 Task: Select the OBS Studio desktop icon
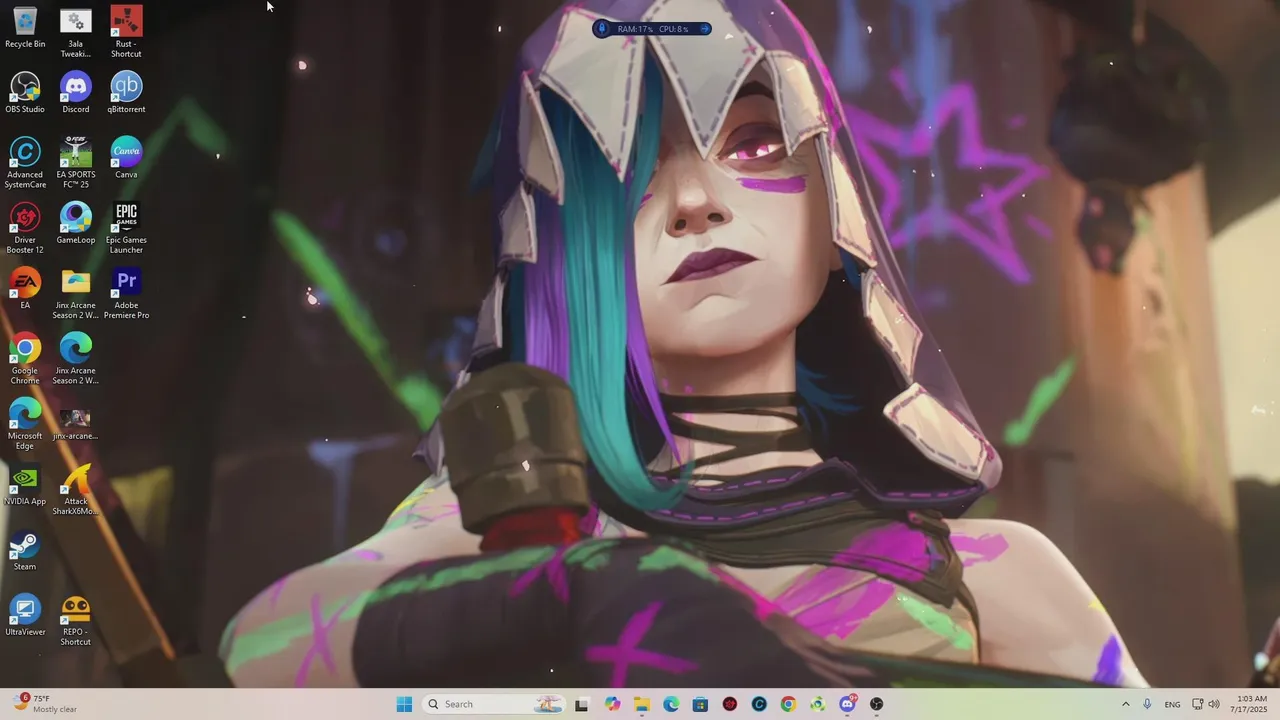[25, 93]
